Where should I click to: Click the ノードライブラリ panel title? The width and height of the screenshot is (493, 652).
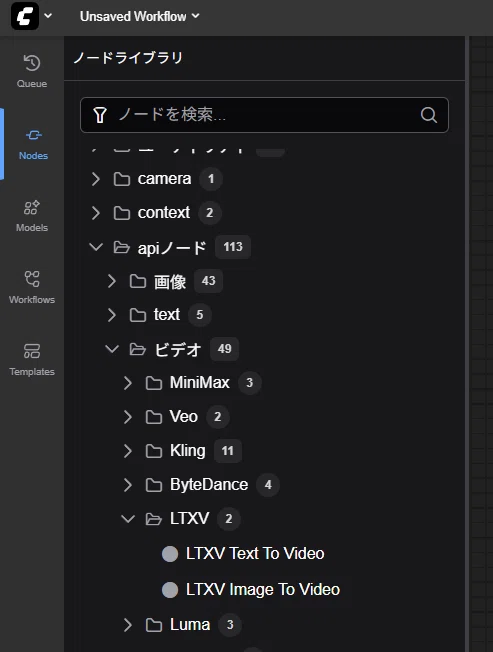coord(128,58)
